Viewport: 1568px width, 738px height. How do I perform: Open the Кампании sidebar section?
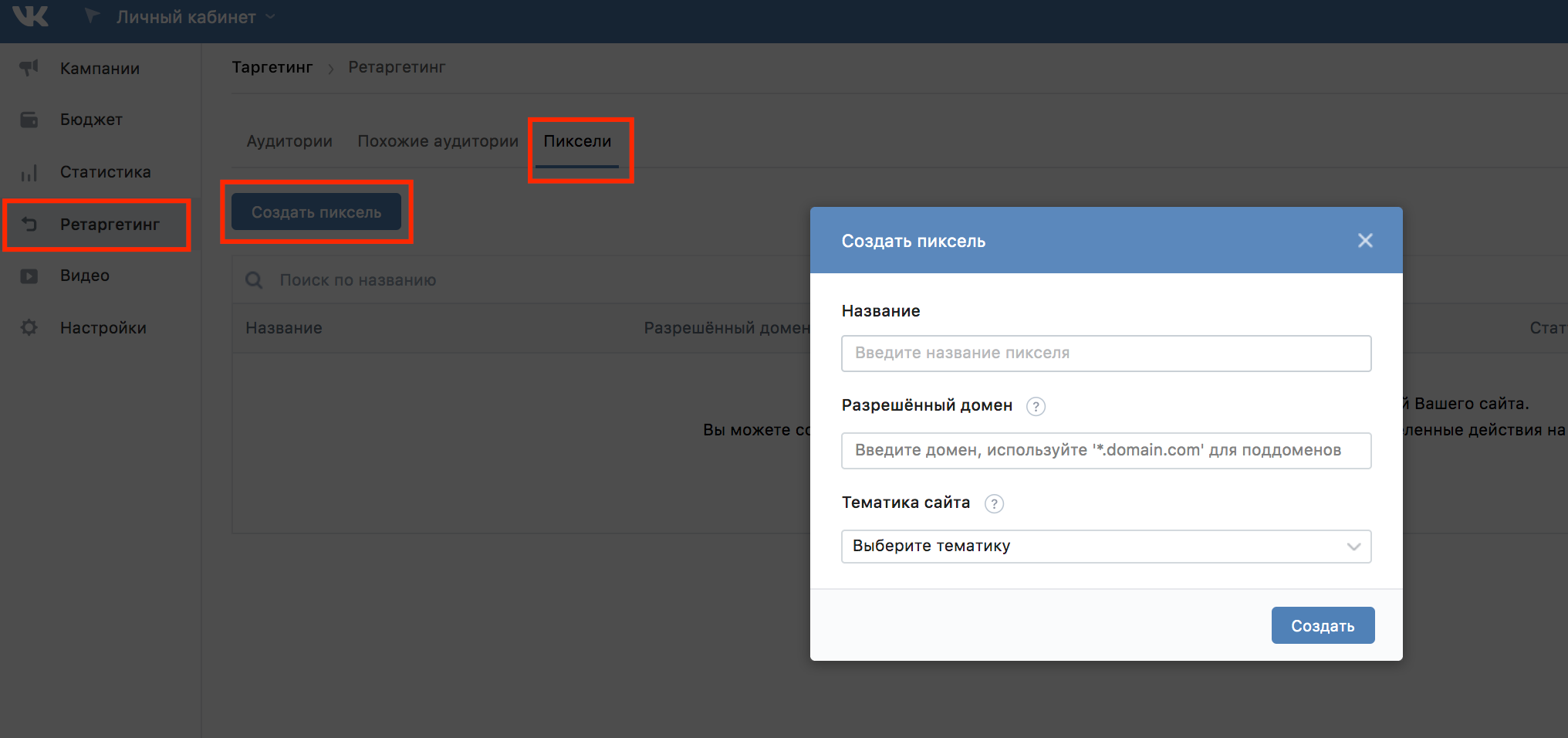(100, 69)
